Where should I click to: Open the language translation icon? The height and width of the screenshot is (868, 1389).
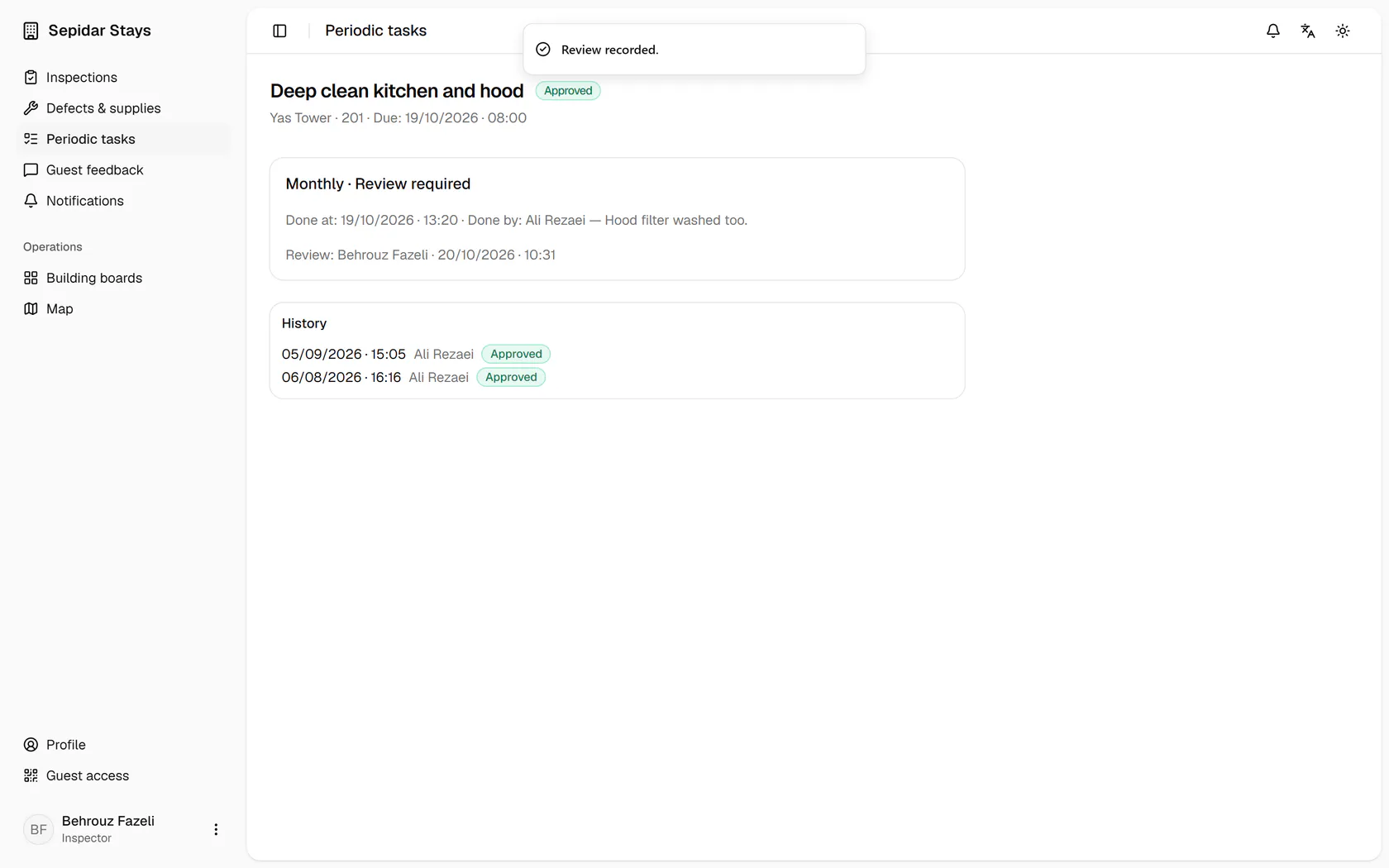[1308, 31]
